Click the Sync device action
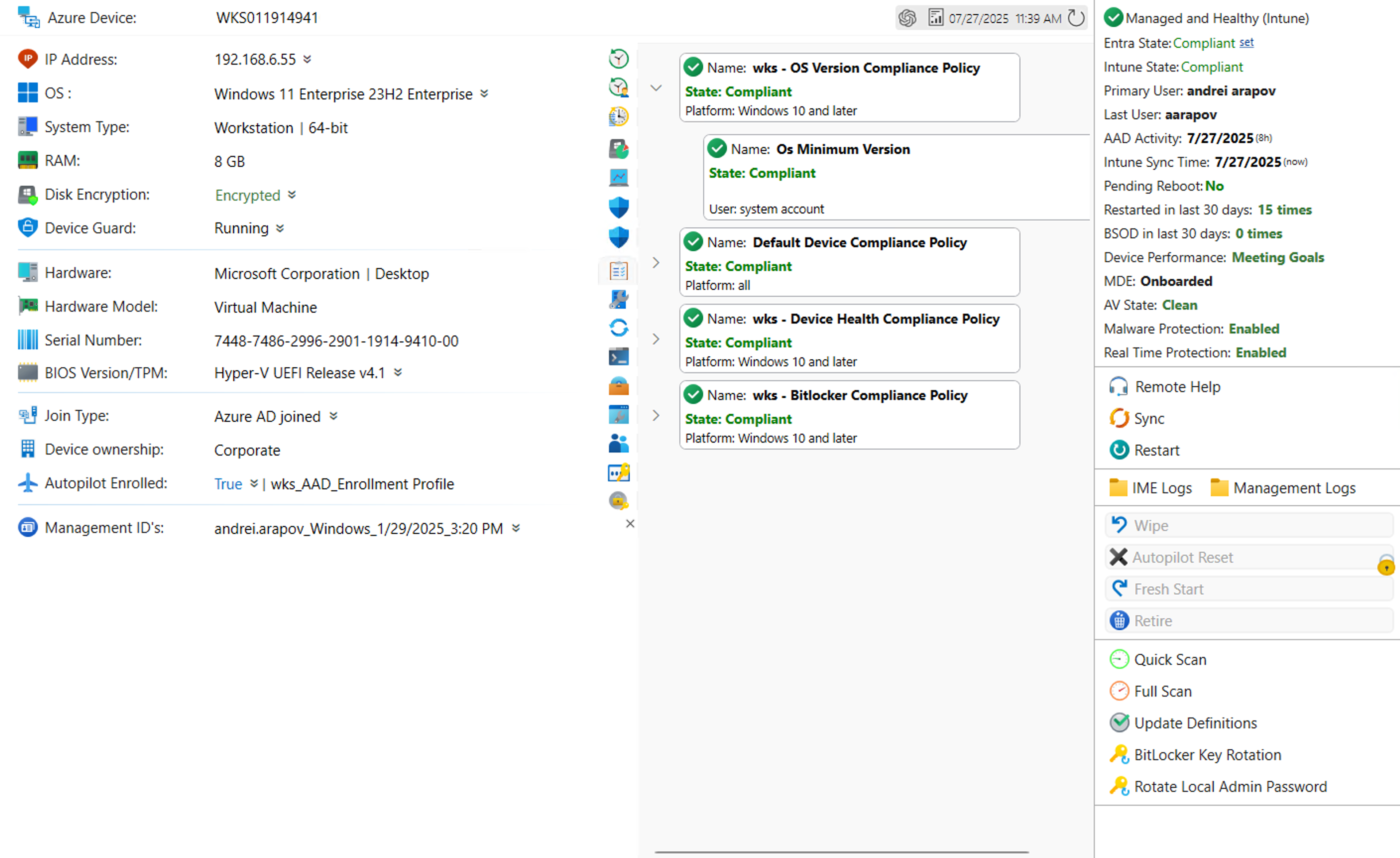Screen dimensions: 1400x858 (1137, 418)
